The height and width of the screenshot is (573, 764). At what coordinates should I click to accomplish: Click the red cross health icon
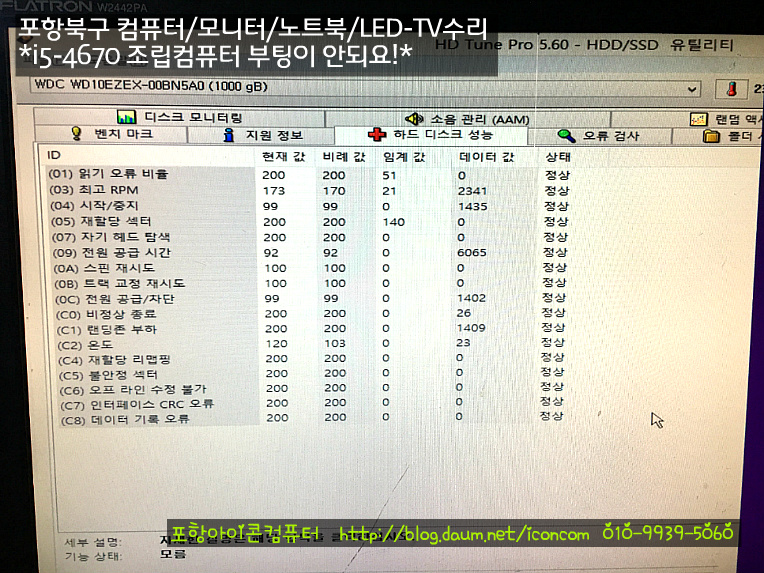(377, 134)
